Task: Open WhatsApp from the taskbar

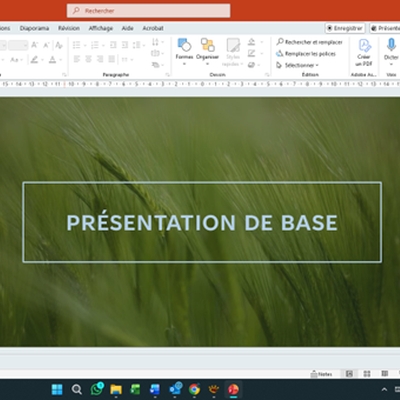Action: pyautogui.click(x=97, y=389)
